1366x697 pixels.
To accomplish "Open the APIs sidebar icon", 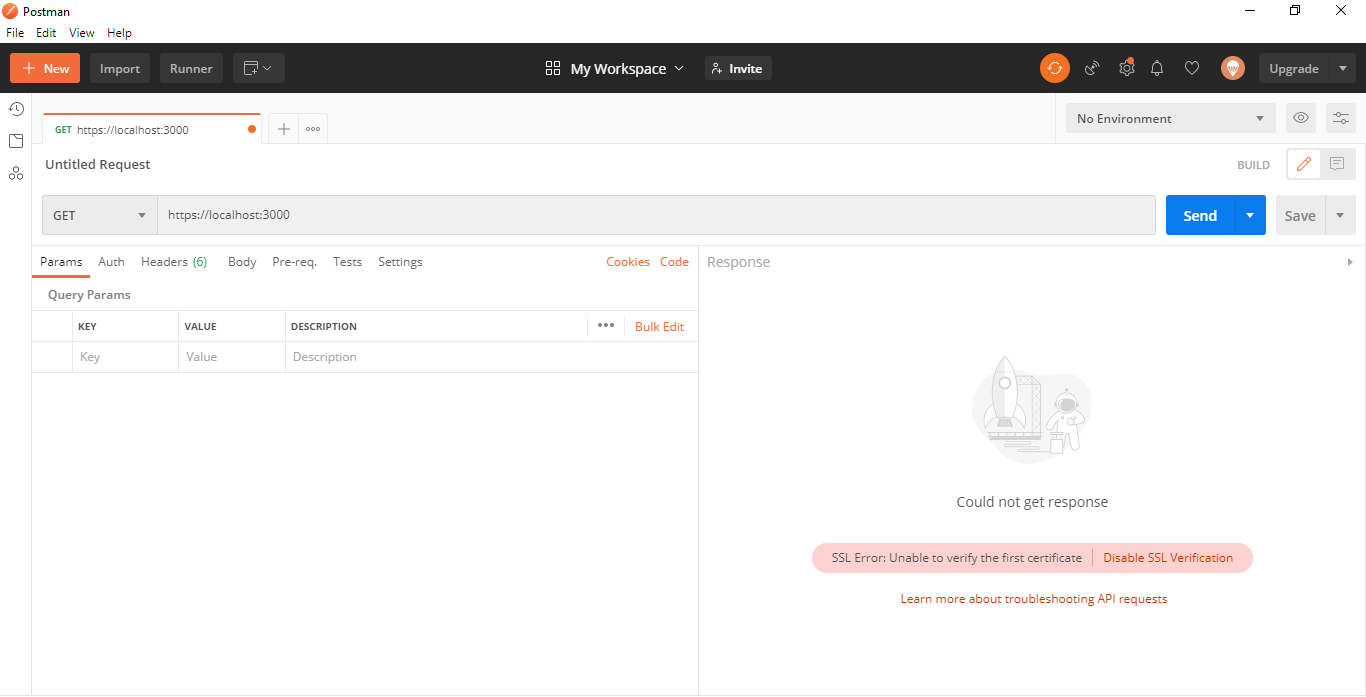I will pos(16,173).
